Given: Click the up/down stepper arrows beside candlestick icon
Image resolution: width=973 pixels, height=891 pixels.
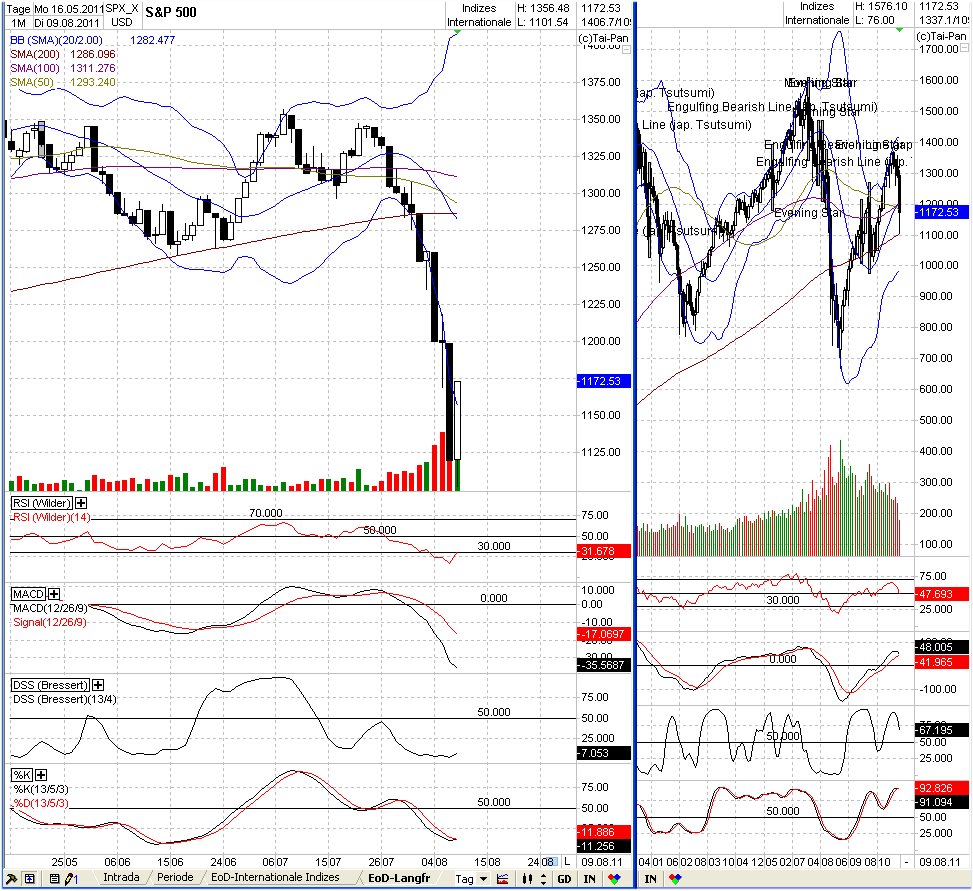Looking at the screenshot, I should point(544,879).
